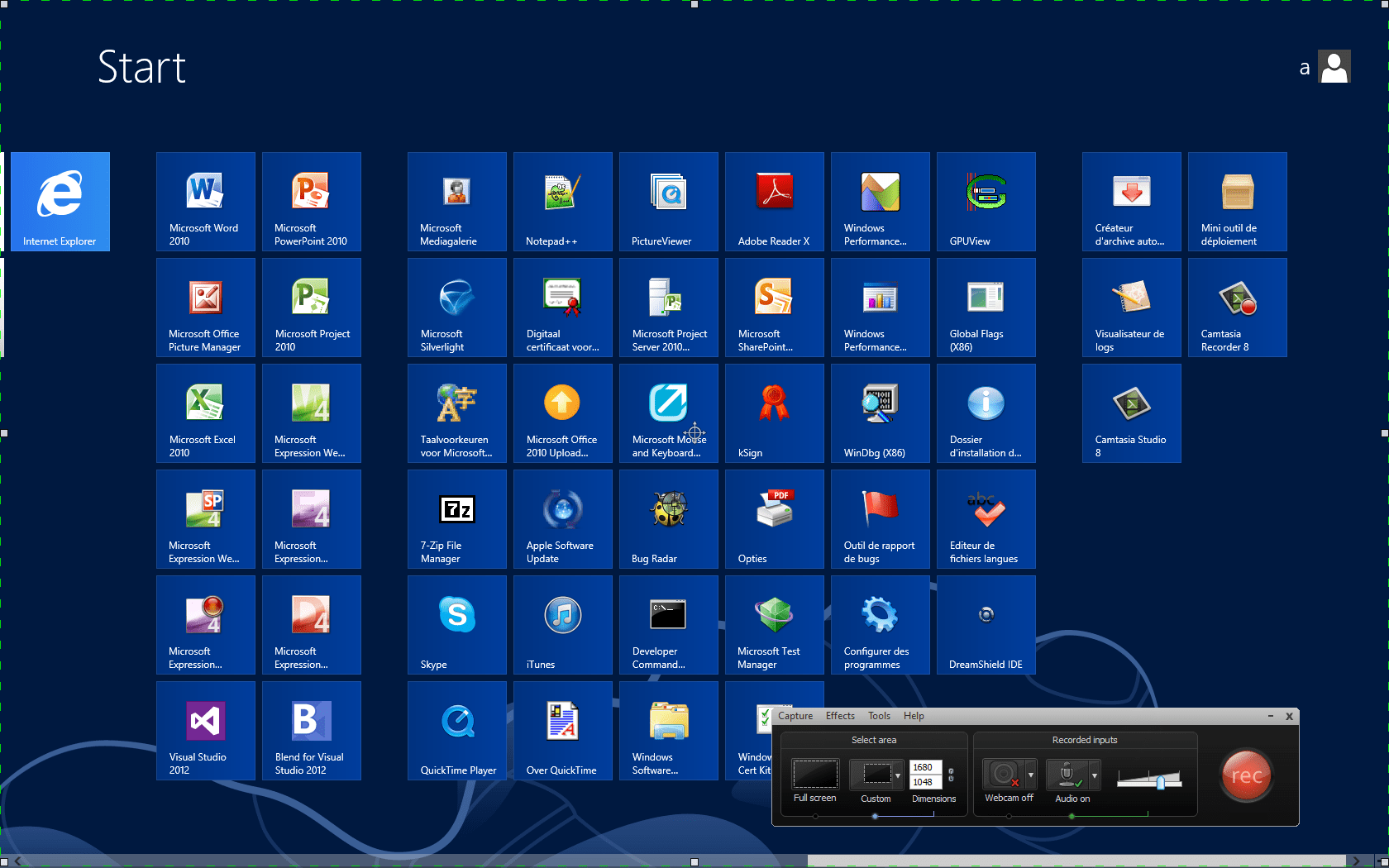Open the kSign tile
Screen dimensions: 1389x868
775,413
